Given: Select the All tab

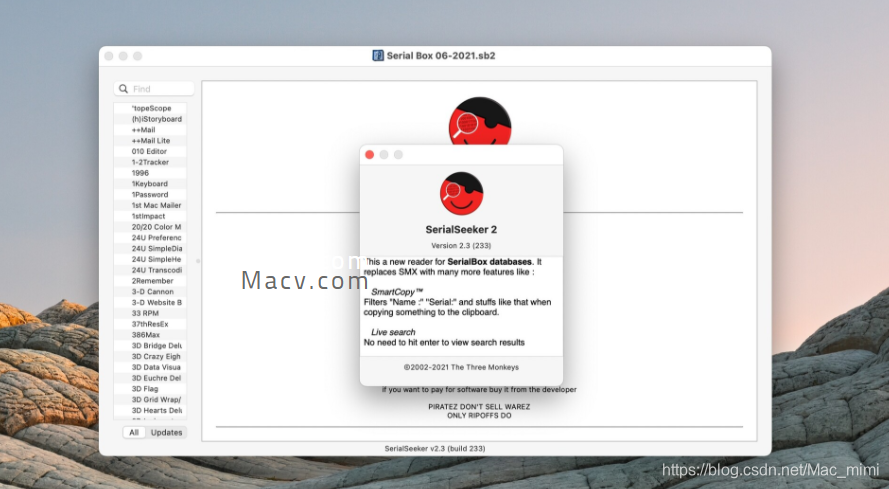Looking at the screenshot, I should [134, 432].
